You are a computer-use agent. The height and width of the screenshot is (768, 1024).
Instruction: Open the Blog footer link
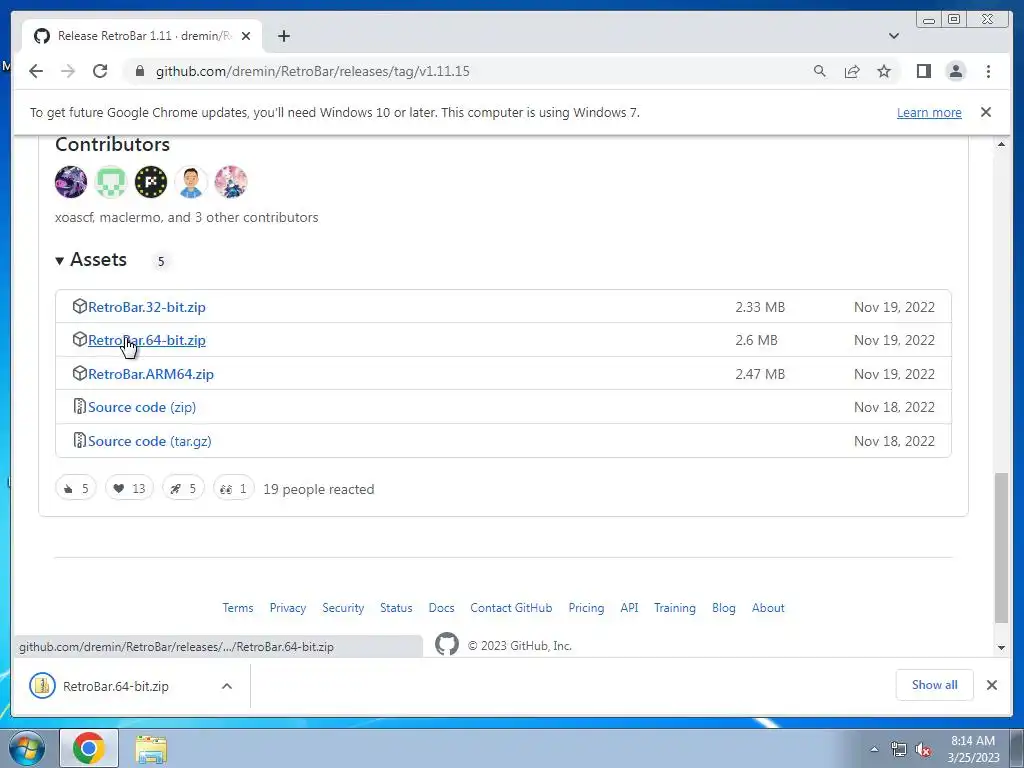tap(723, 608)
